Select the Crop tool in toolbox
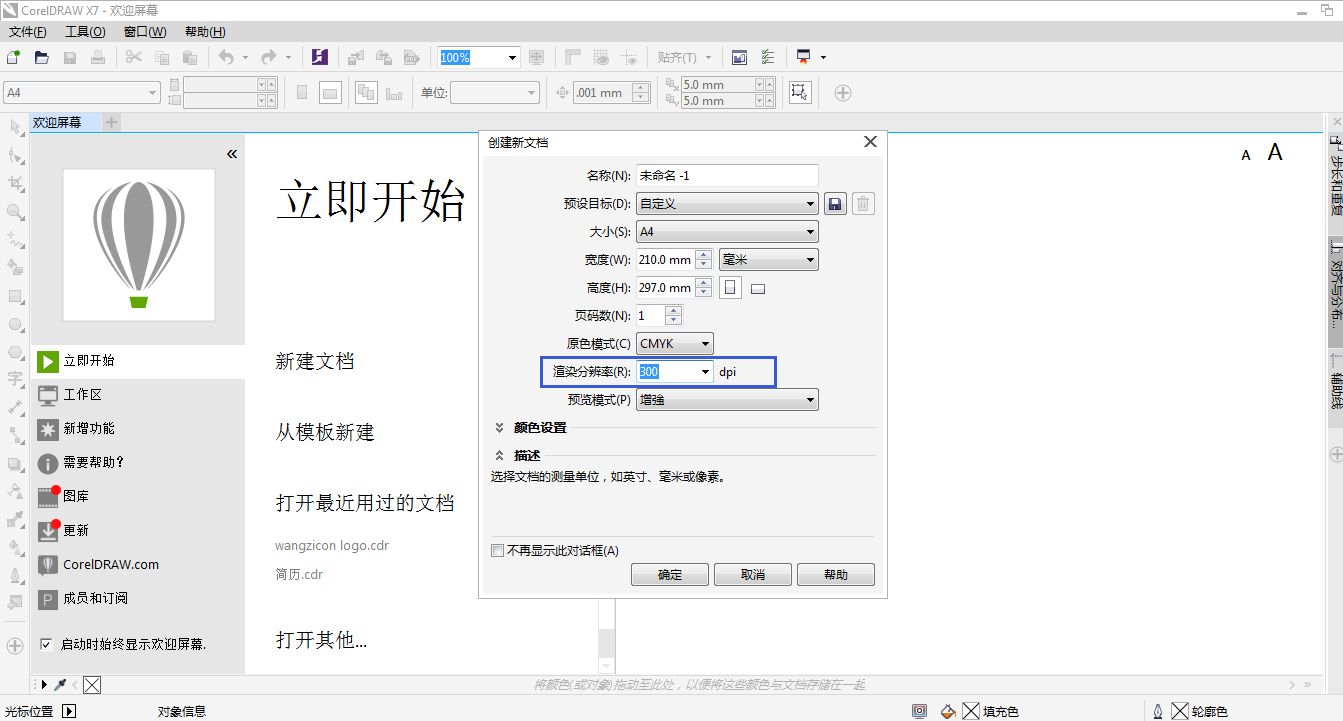This screenshot has height=721, width=1343. pos(15,183)
